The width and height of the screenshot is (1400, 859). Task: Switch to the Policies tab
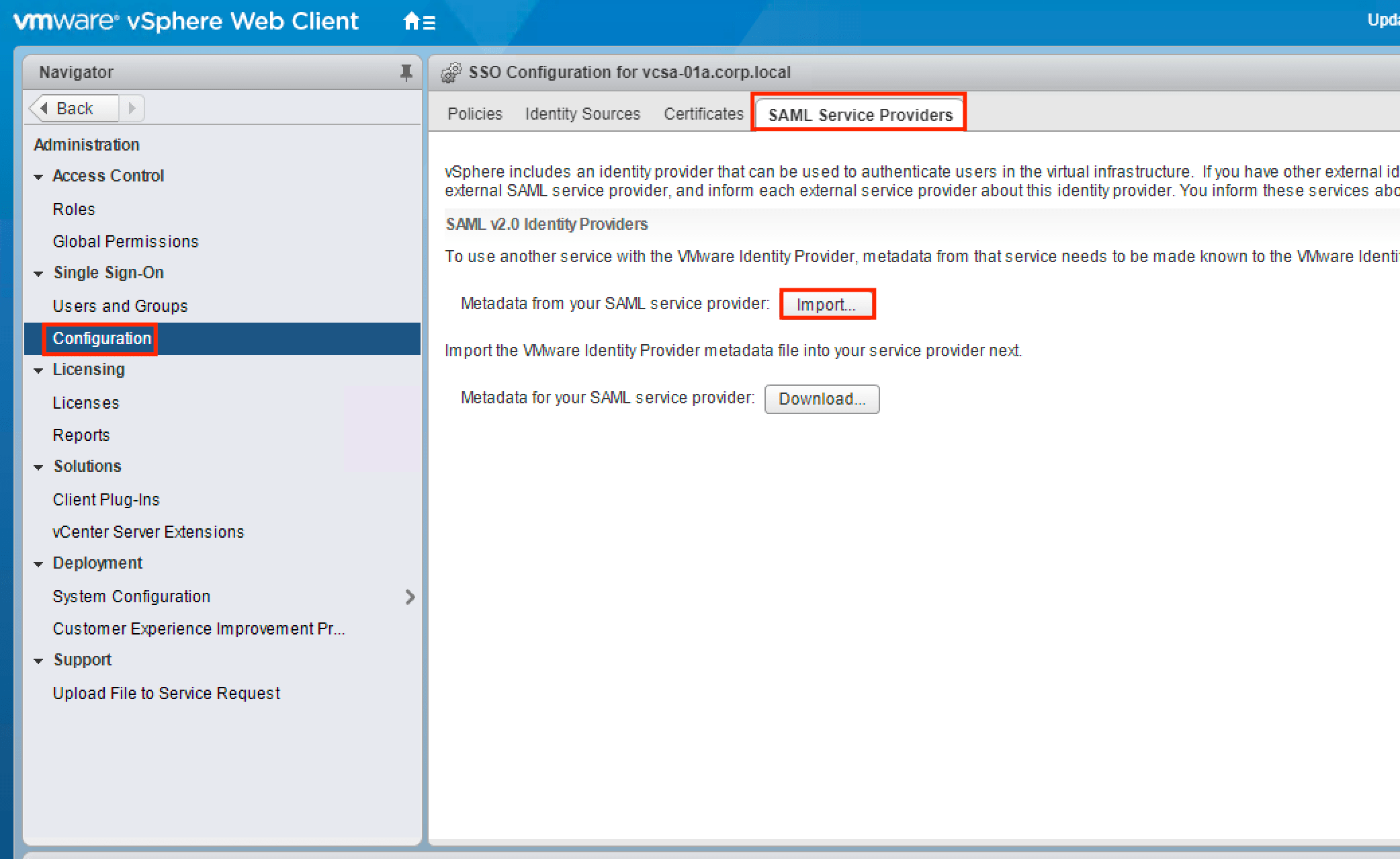pos(475,114)
